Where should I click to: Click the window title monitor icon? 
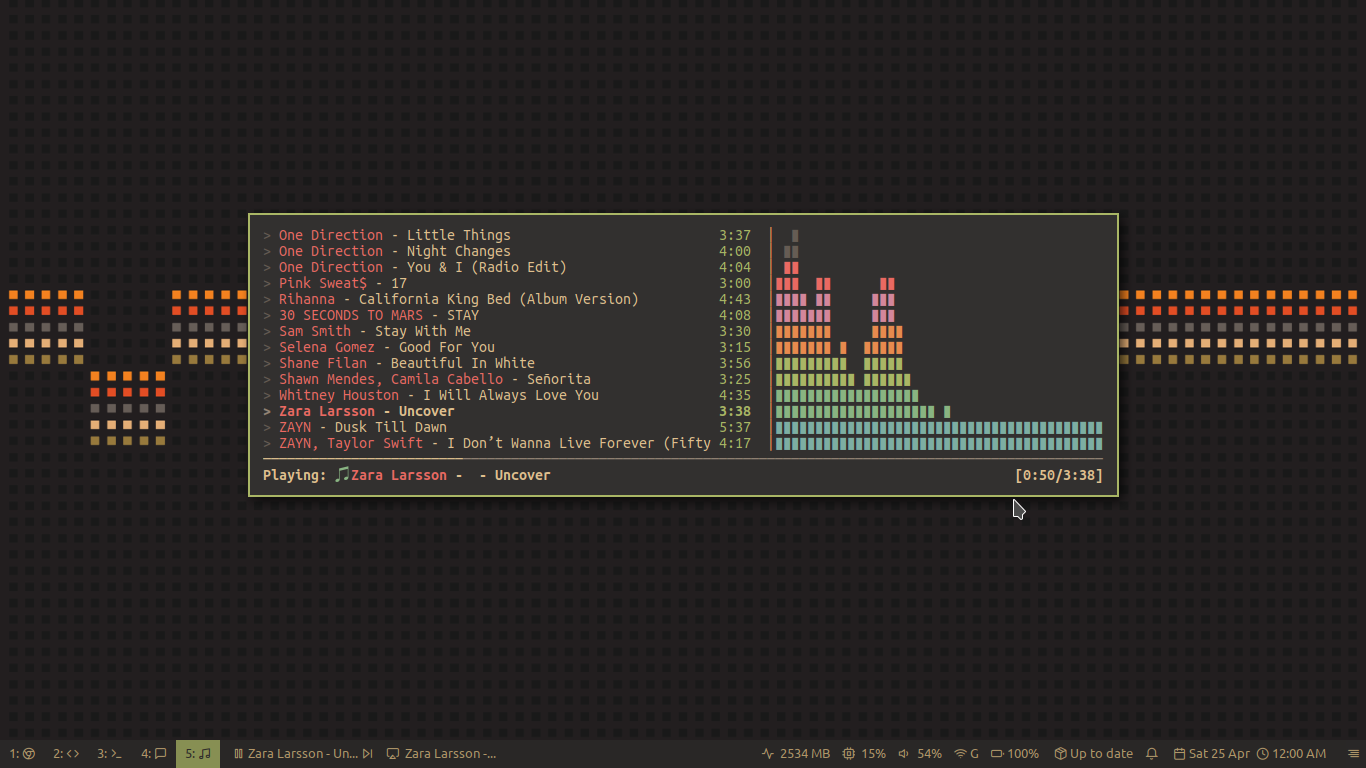pyautogui.click(x=393, y=754)
